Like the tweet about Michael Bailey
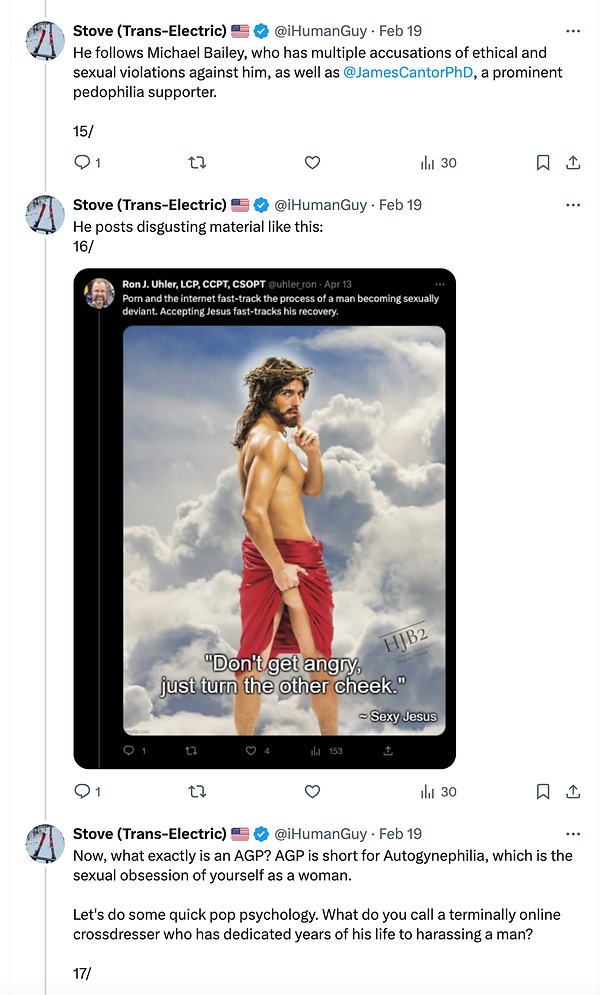The image size is (600, 995). tap(312, 162)
